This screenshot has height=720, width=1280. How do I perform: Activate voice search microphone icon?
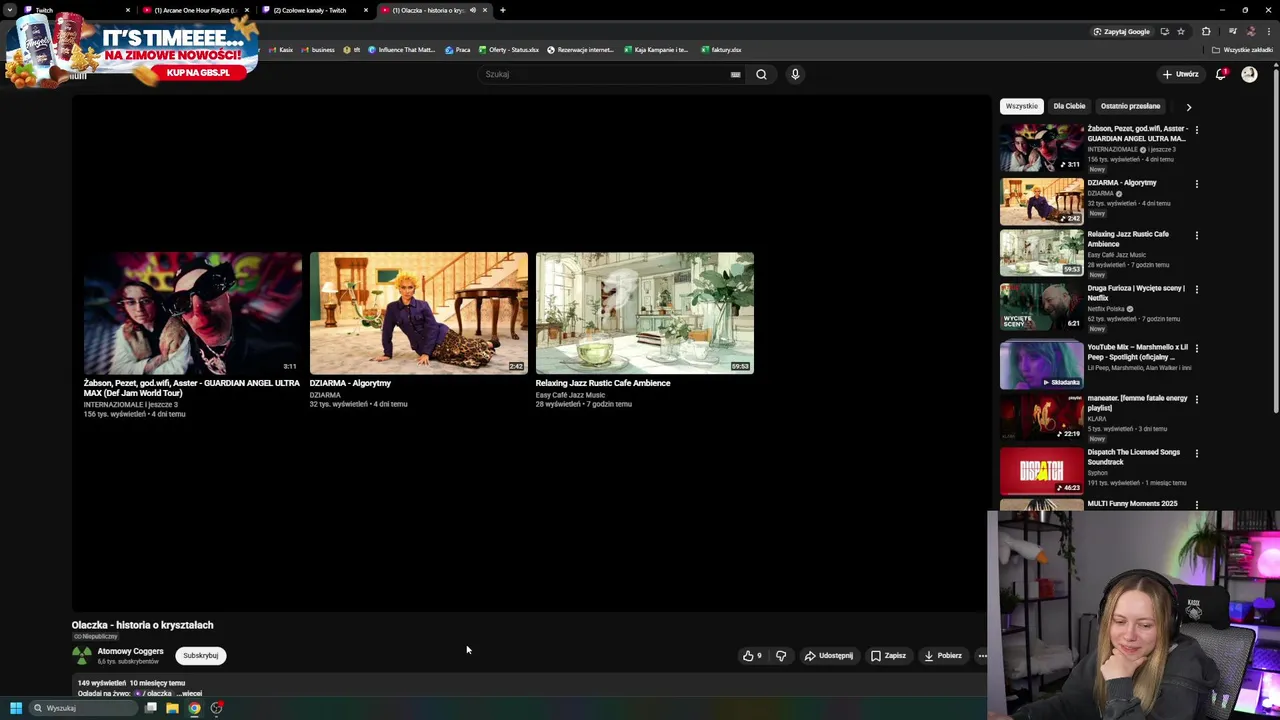[795, 74]
